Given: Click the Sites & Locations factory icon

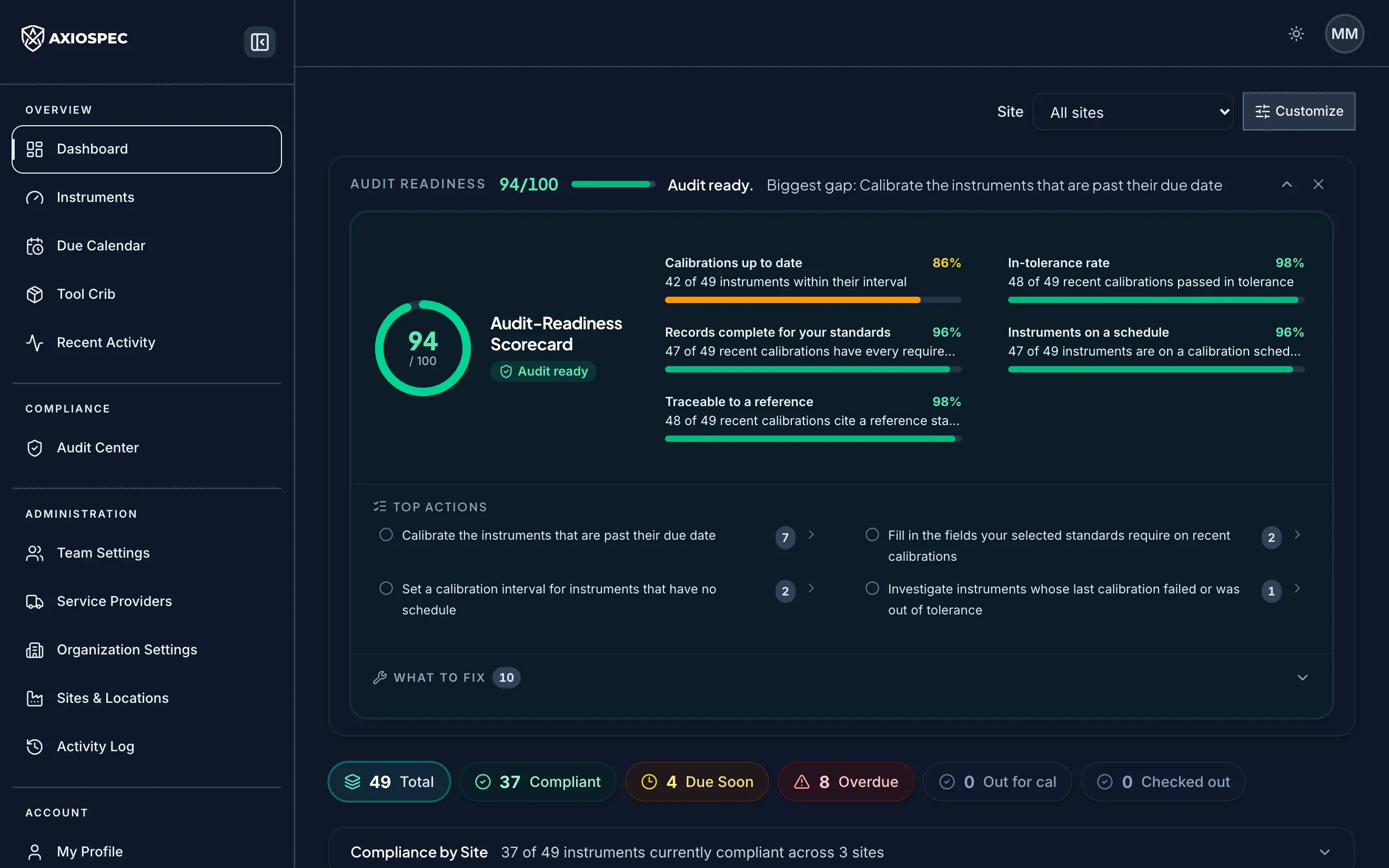Looking at the screenshot, I should tap(35, 698).
